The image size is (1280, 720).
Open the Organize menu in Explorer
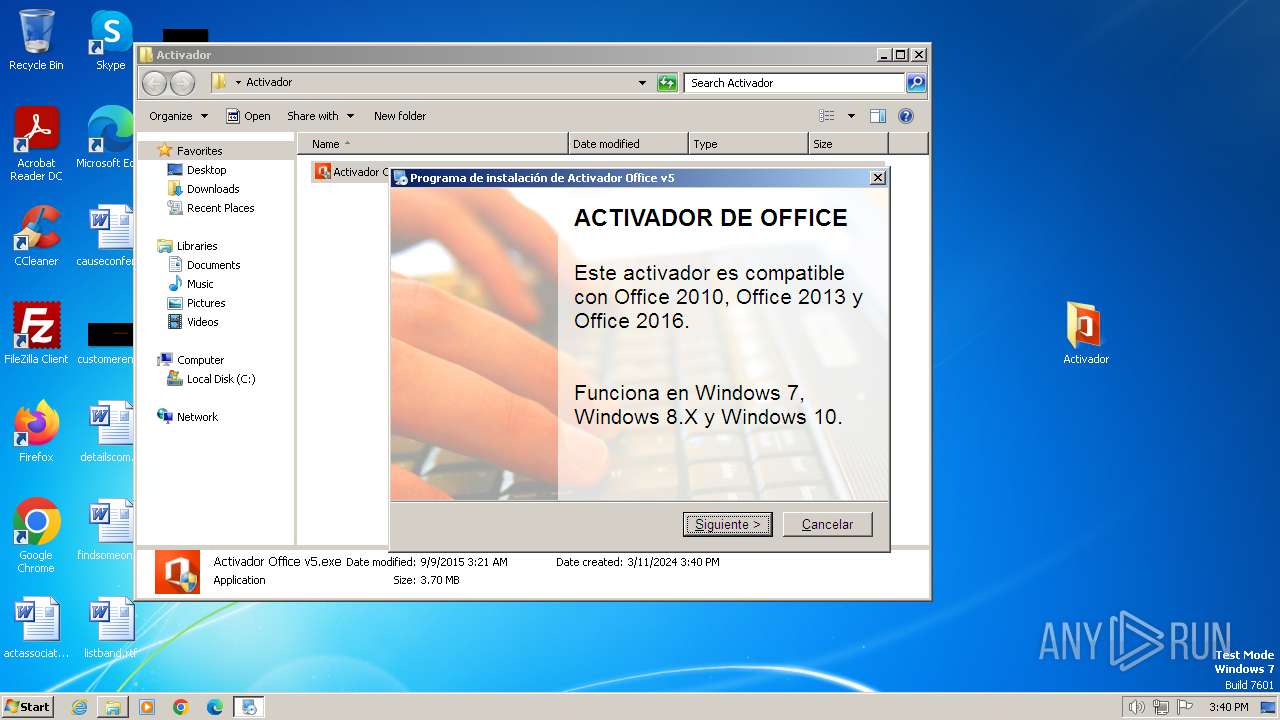[179, 116]
